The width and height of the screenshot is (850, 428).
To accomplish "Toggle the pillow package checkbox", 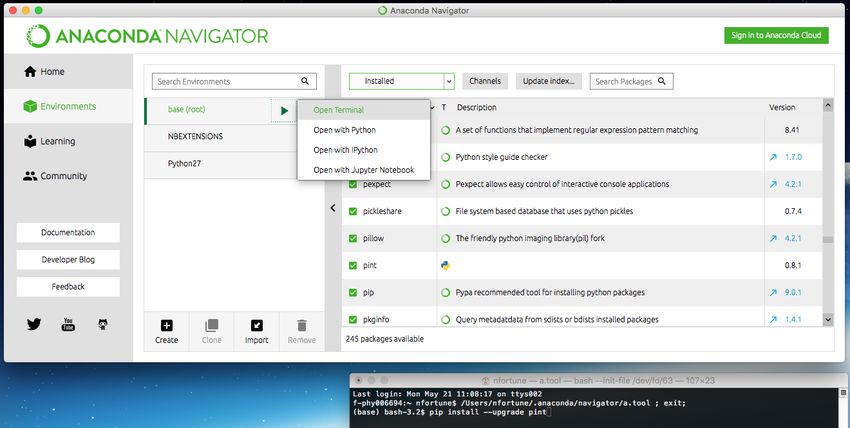I will coord(353,238).
